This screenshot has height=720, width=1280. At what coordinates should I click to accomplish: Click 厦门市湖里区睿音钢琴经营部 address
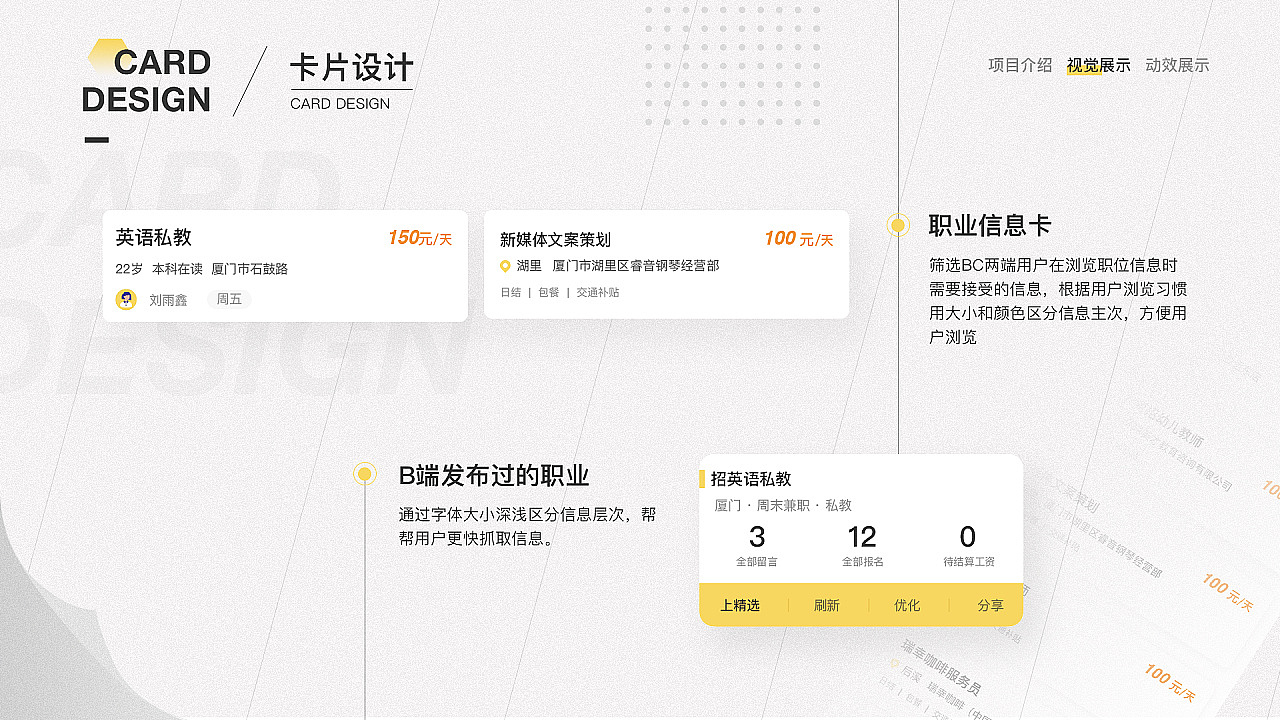coord(636,266)
